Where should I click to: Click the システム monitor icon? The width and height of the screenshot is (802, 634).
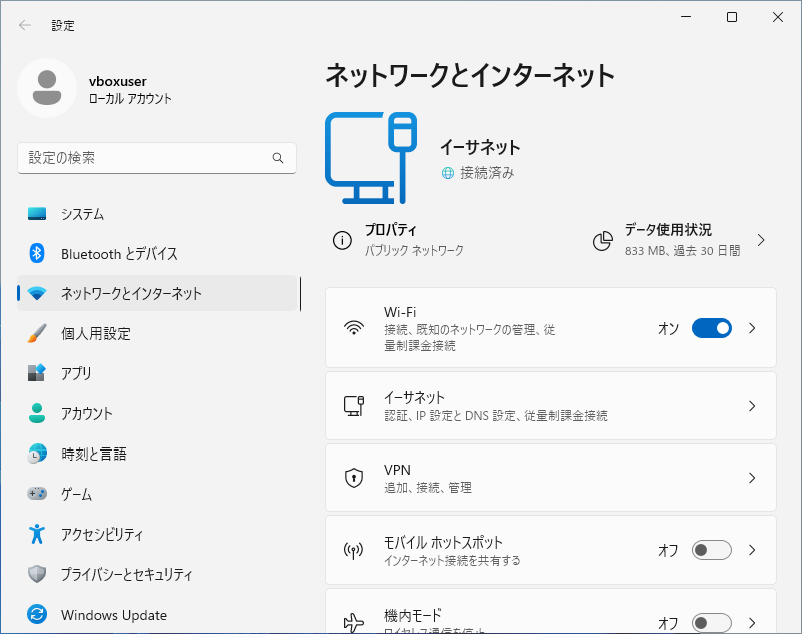click(x=37, y=214)
